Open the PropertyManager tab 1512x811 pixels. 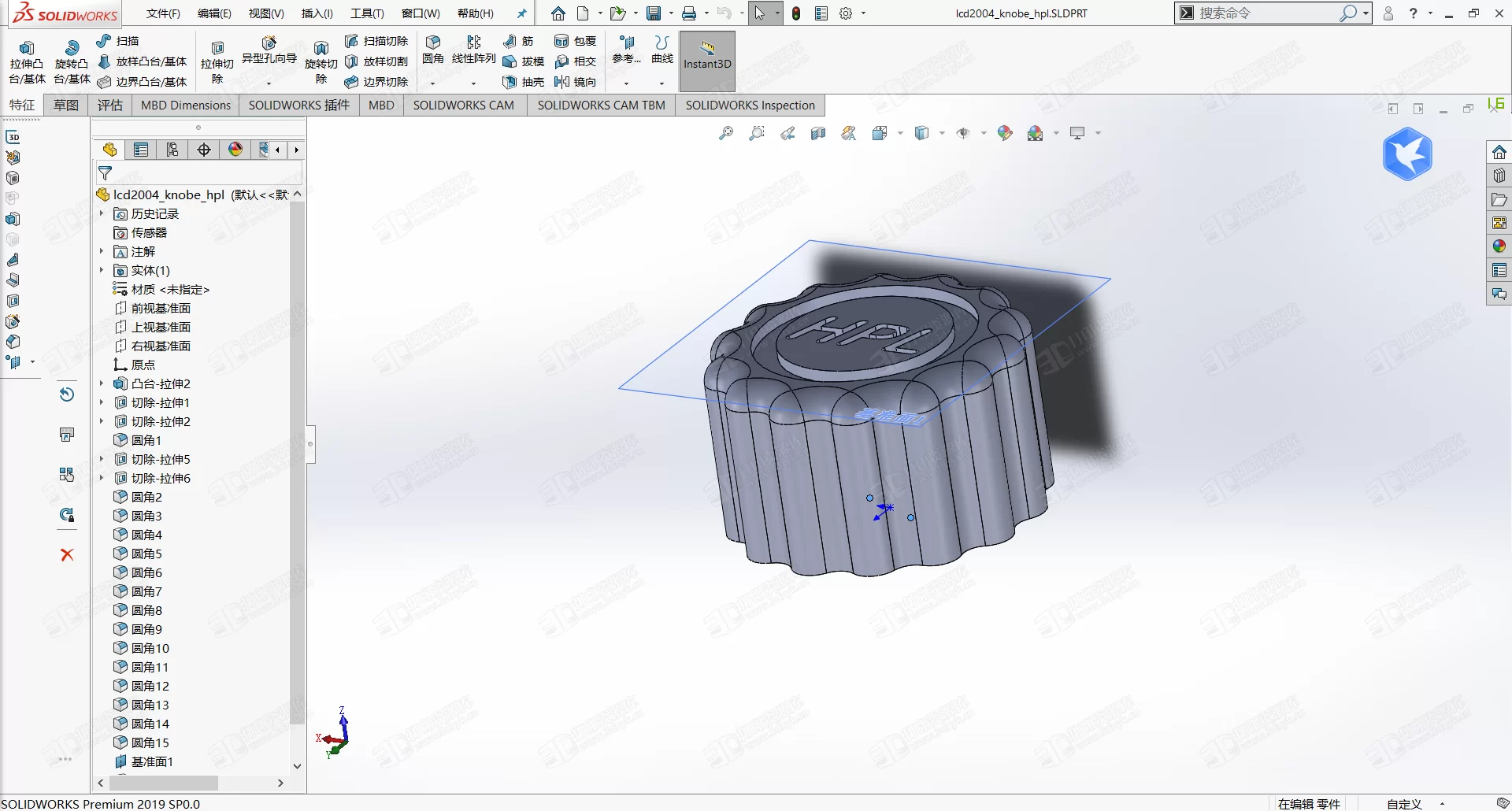[141, 150]
